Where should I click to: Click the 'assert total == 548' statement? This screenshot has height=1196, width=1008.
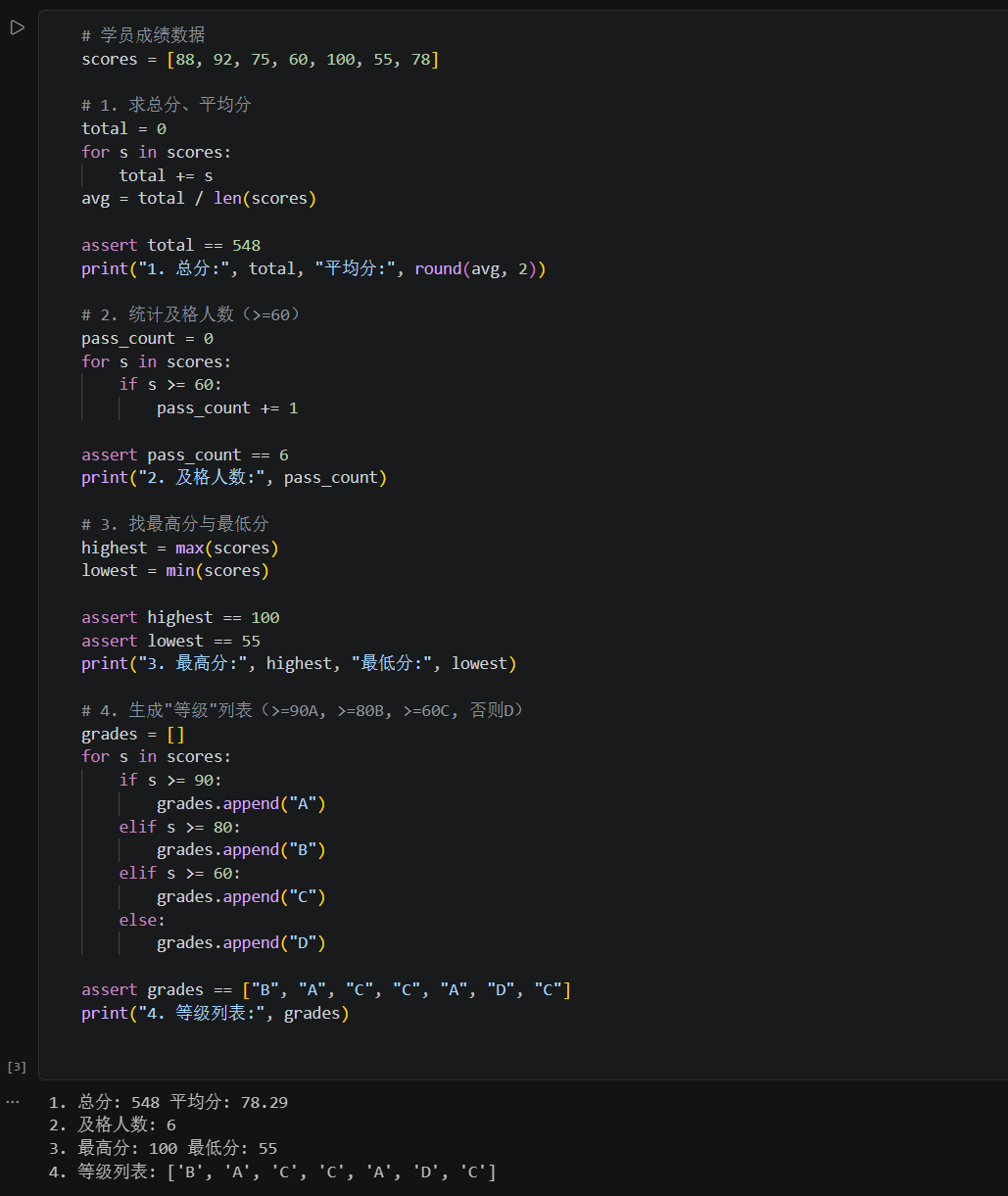[x=171, y=245]
